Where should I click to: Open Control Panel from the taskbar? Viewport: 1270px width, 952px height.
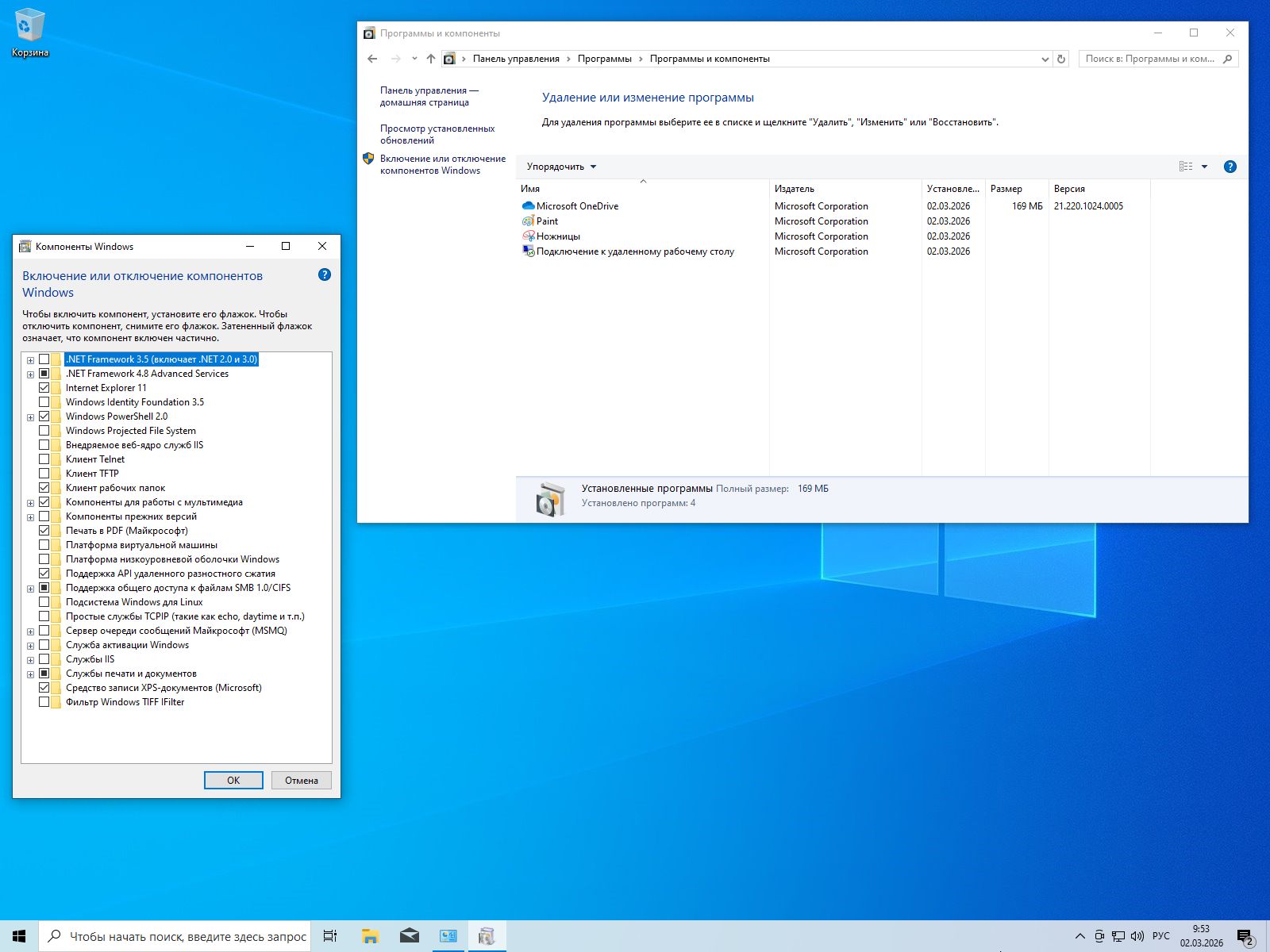pos(448,935)
